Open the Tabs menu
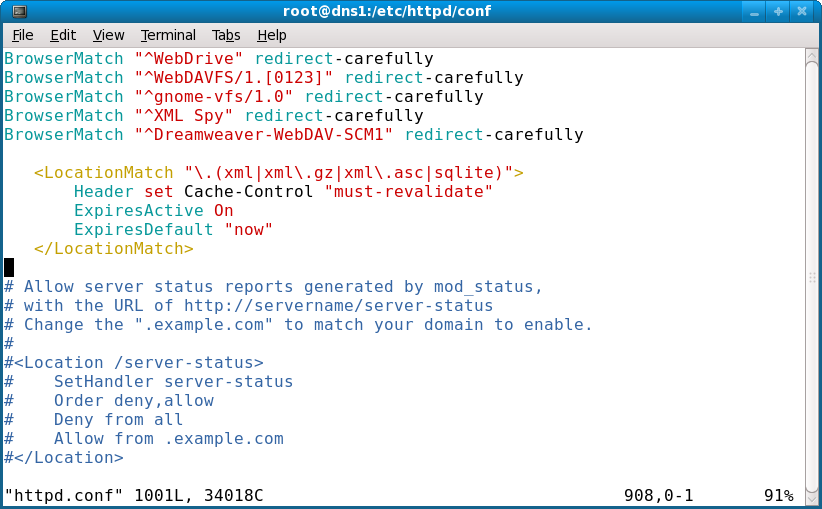The height and width of the screenshot is (509, 822). [x=226, y=35]
